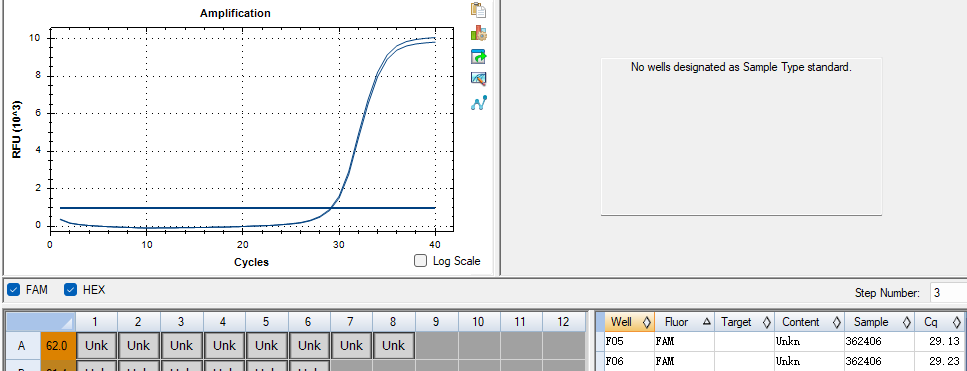Viewport: 967px width, 371px height.
Task: Select plate column 7 header
Action: 352,322
